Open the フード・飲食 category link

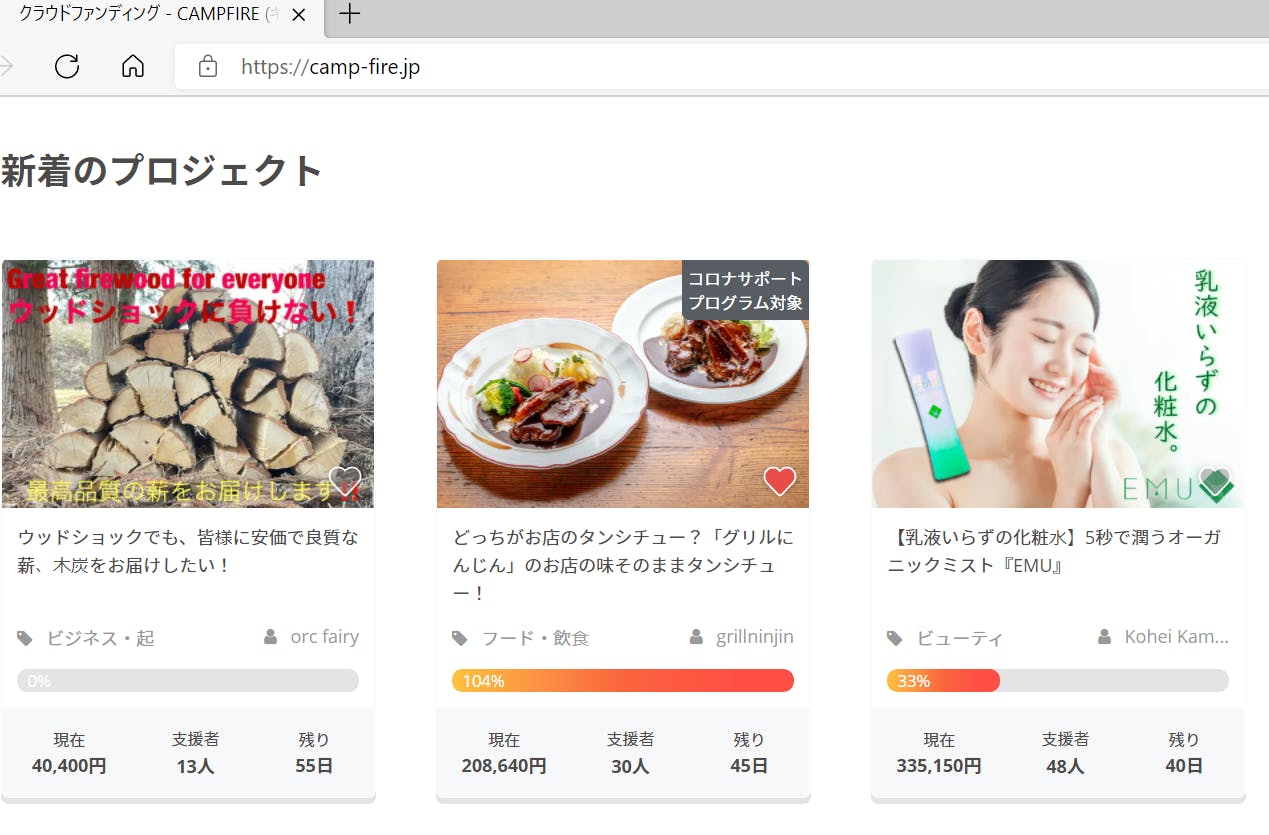[535, 638]
